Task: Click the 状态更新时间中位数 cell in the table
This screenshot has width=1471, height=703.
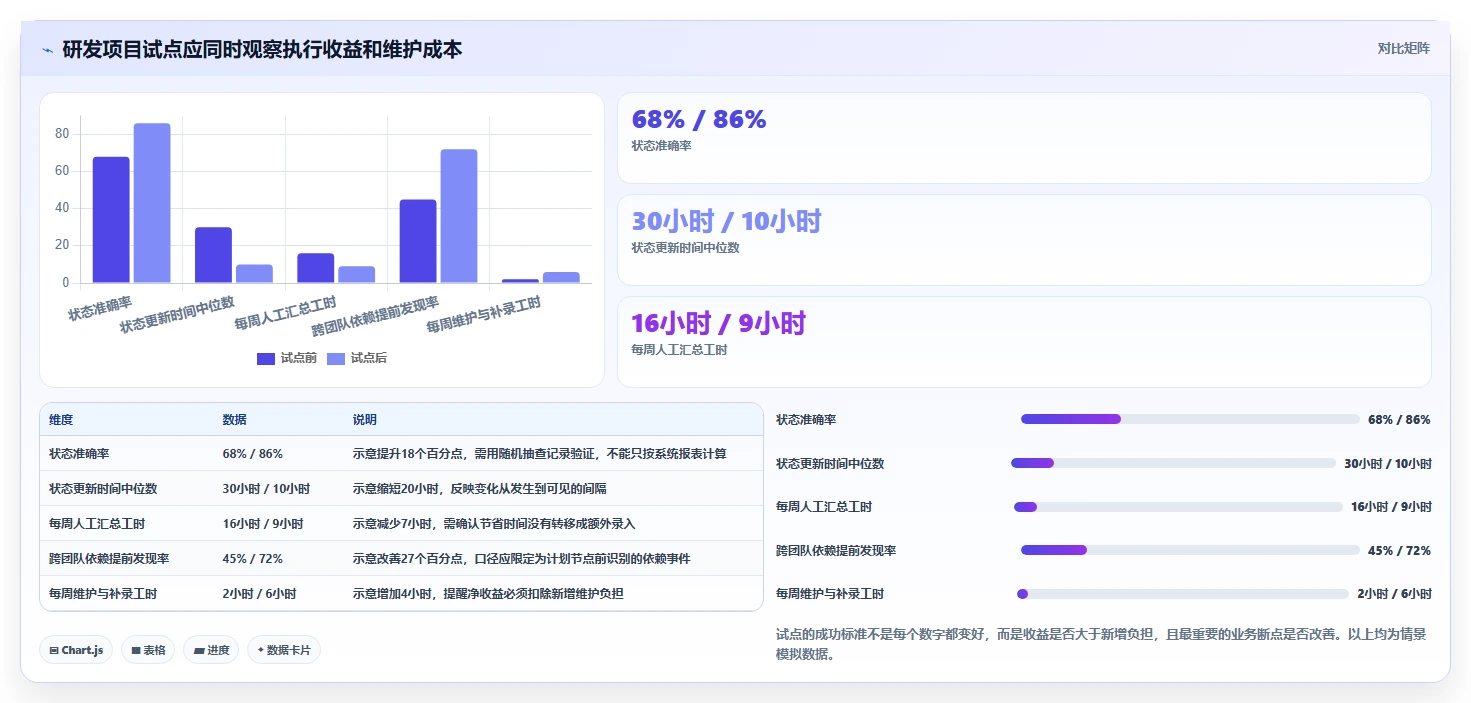Action: point(103,489)
